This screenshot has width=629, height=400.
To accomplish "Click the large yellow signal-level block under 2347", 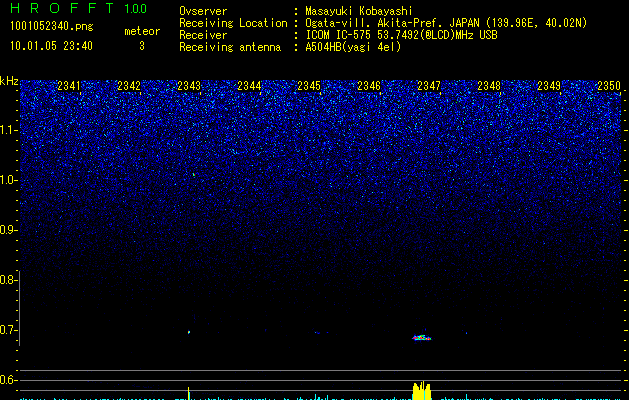I will coord(422,391).
